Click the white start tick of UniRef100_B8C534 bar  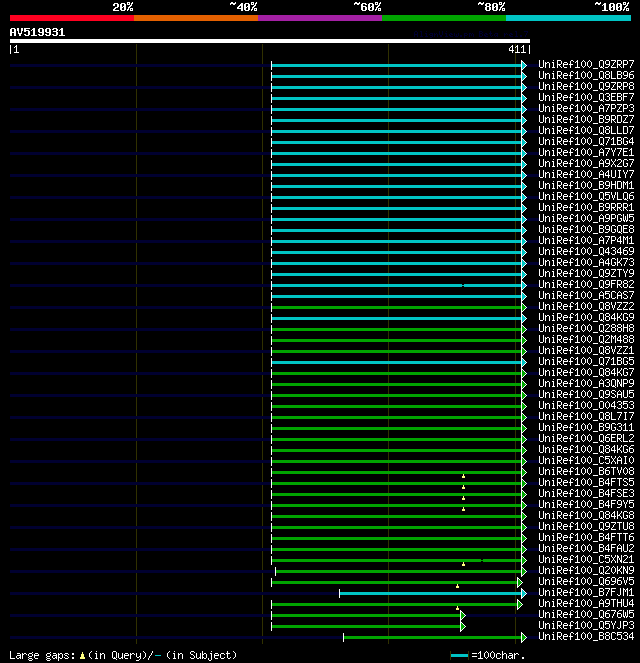click(343, 637)
